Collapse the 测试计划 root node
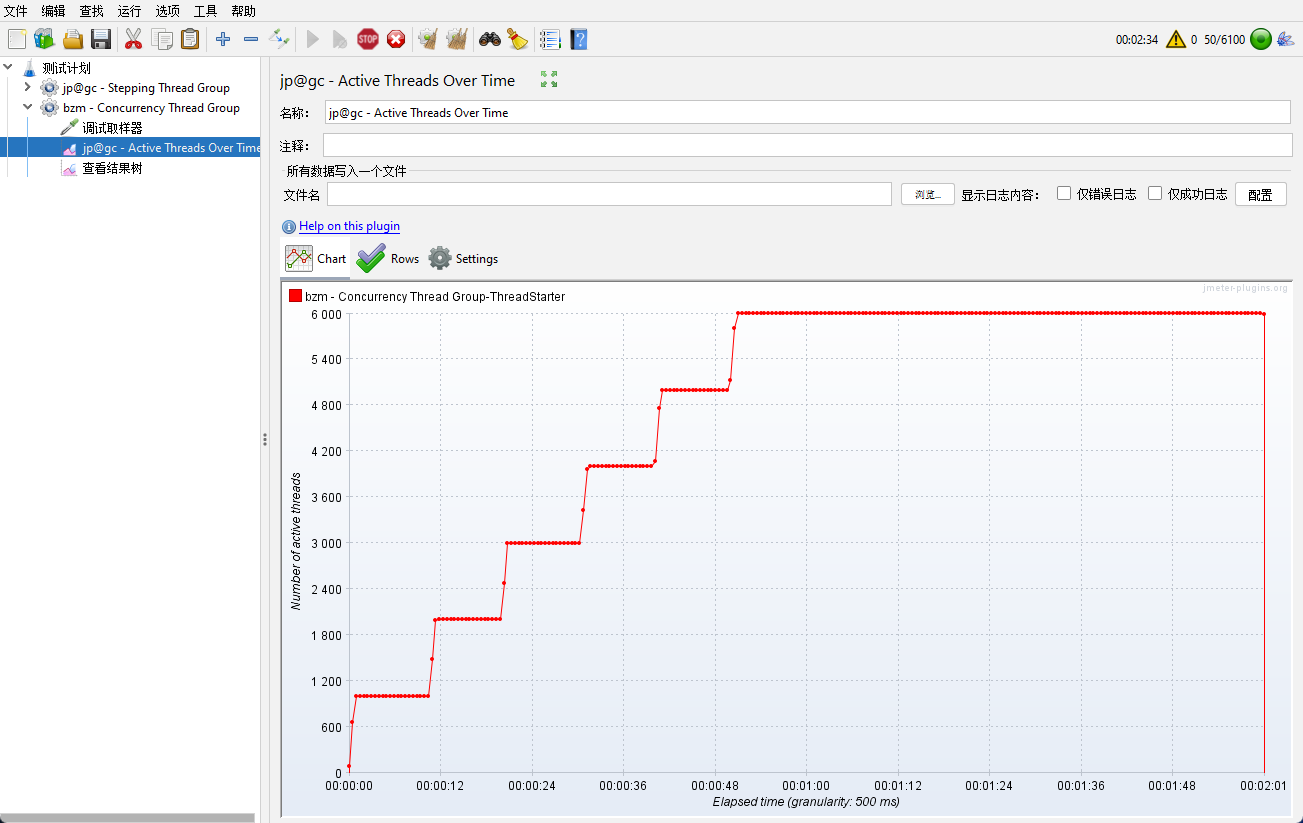 click(x=8, y=68)
